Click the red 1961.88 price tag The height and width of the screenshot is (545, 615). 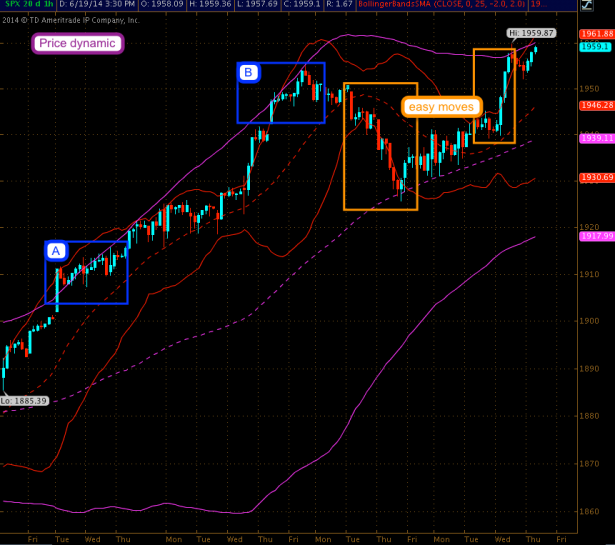(x=596, y=34)
